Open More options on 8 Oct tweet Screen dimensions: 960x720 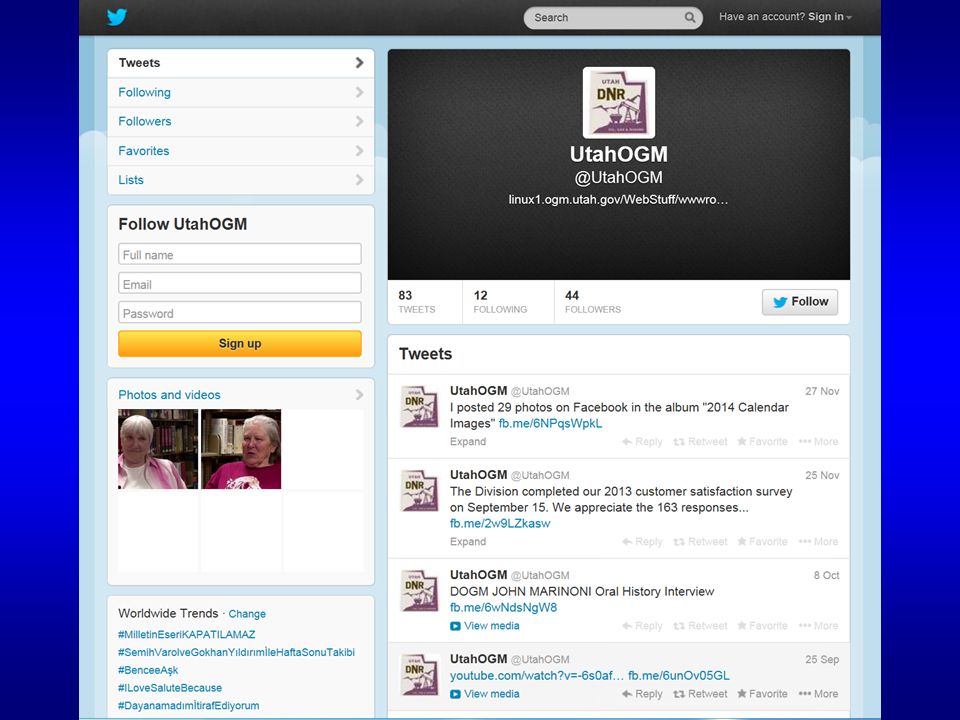[818, 626]
